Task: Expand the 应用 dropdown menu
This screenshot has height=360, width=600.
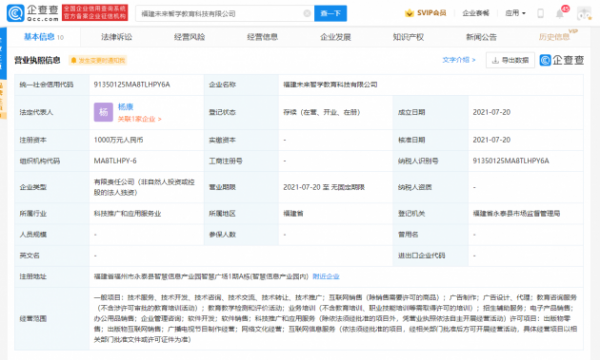Action: 515,13
